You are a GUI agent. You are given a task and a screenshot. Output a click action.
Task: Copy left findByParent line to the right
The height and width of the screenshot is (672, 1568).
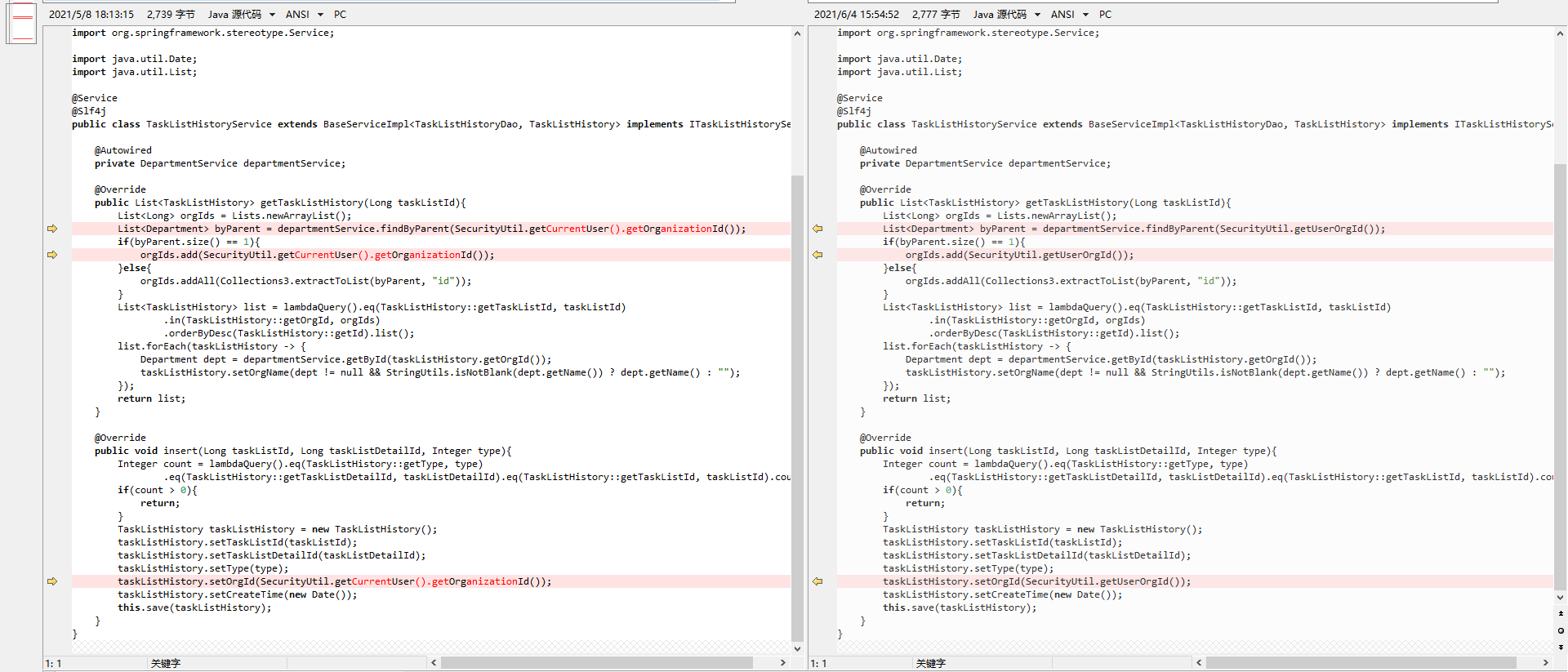[x=52, y=229]
